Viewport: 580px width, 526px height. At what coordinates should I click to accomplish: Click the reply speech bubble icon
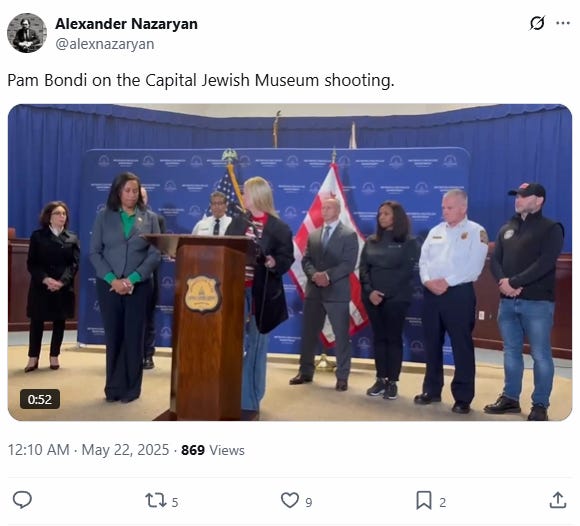(22, 500)
